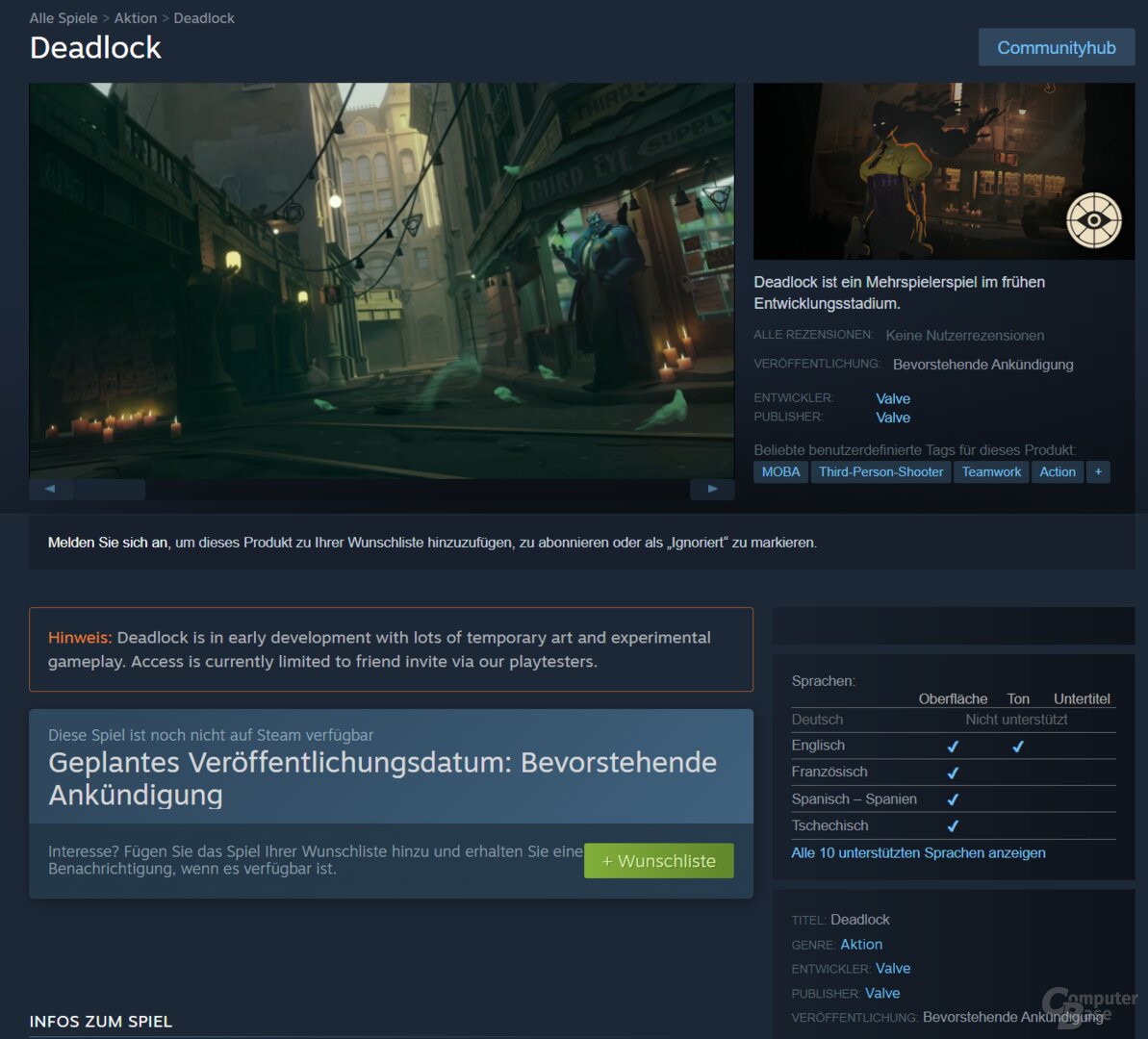This screenshot has height=1039, width=1148.
Task: Click the plus icon after the Action tag
Action: coord(1098,472)
